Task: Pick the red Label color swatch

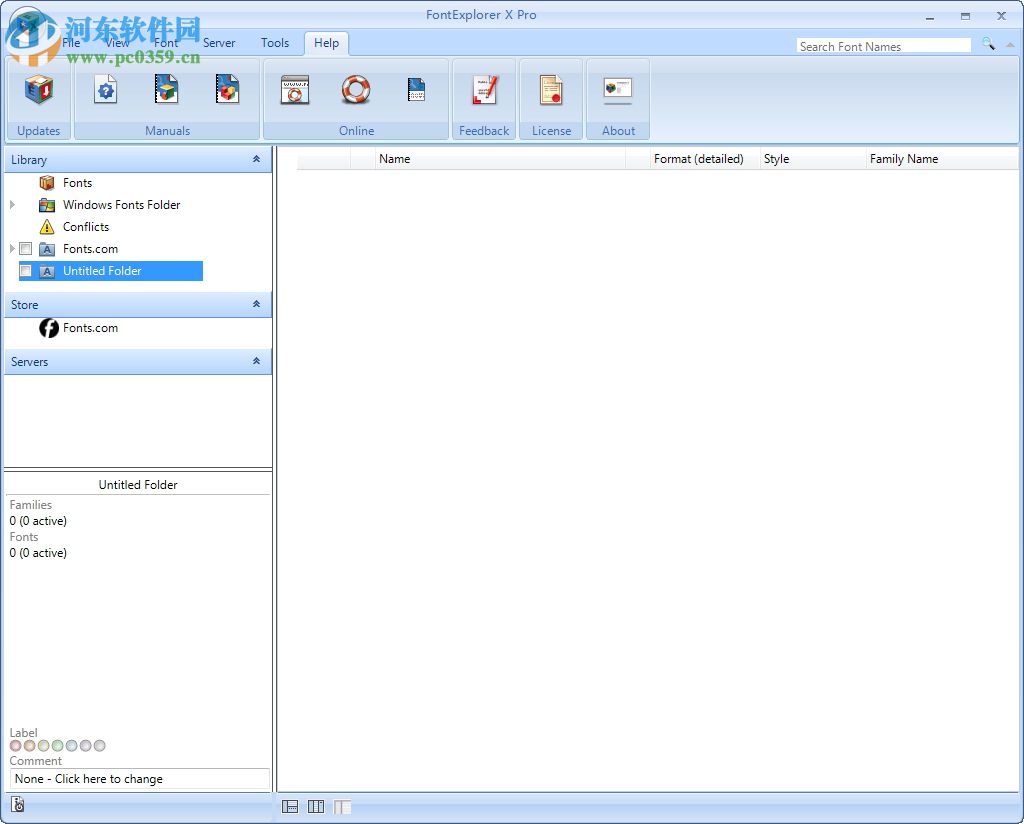Action: click(x=15, y=745)
